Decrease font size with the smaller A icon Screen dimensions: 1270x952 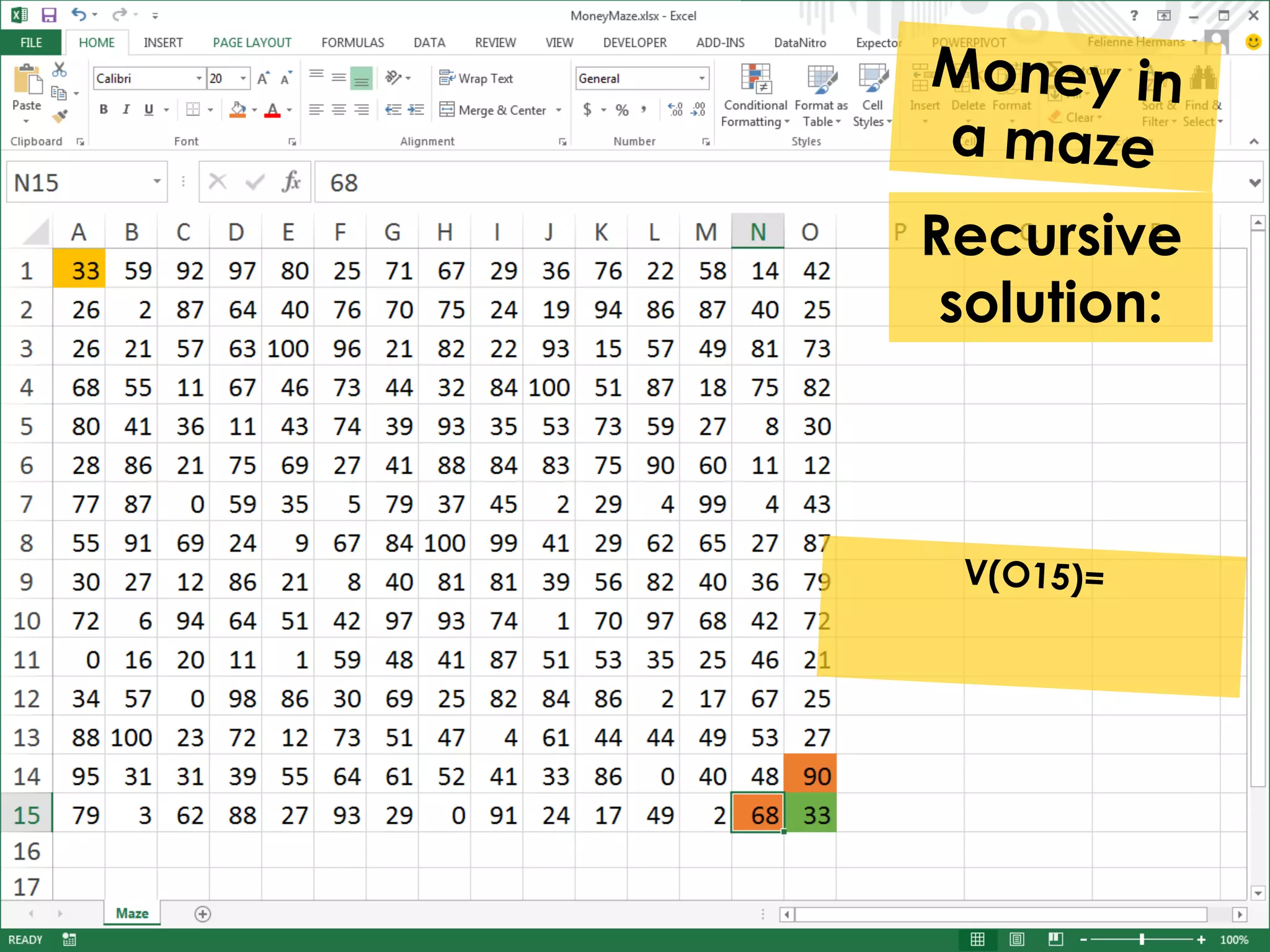point(286,79)
